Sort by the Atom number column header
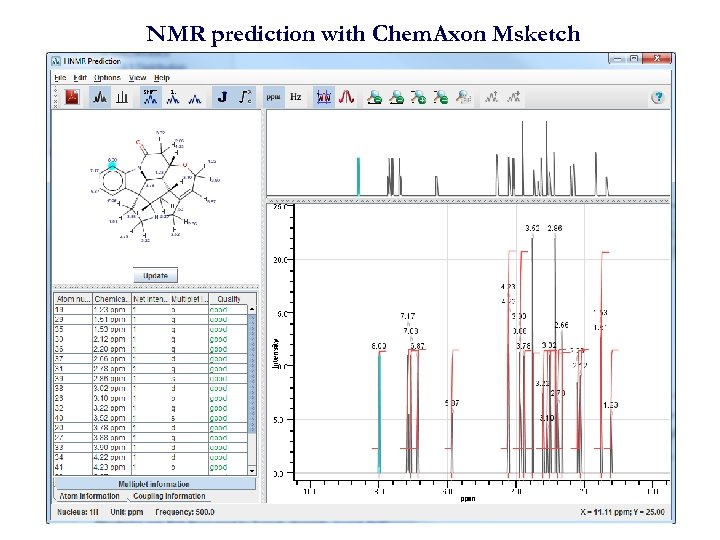The image size is (720, 540). pyautogui.click(x=73, y=299)
